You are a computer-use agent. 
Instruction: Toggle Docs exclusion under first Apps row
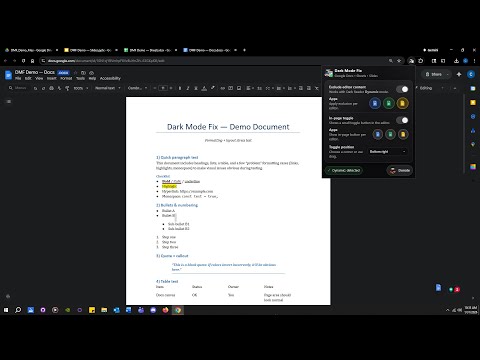click(375, 103)
